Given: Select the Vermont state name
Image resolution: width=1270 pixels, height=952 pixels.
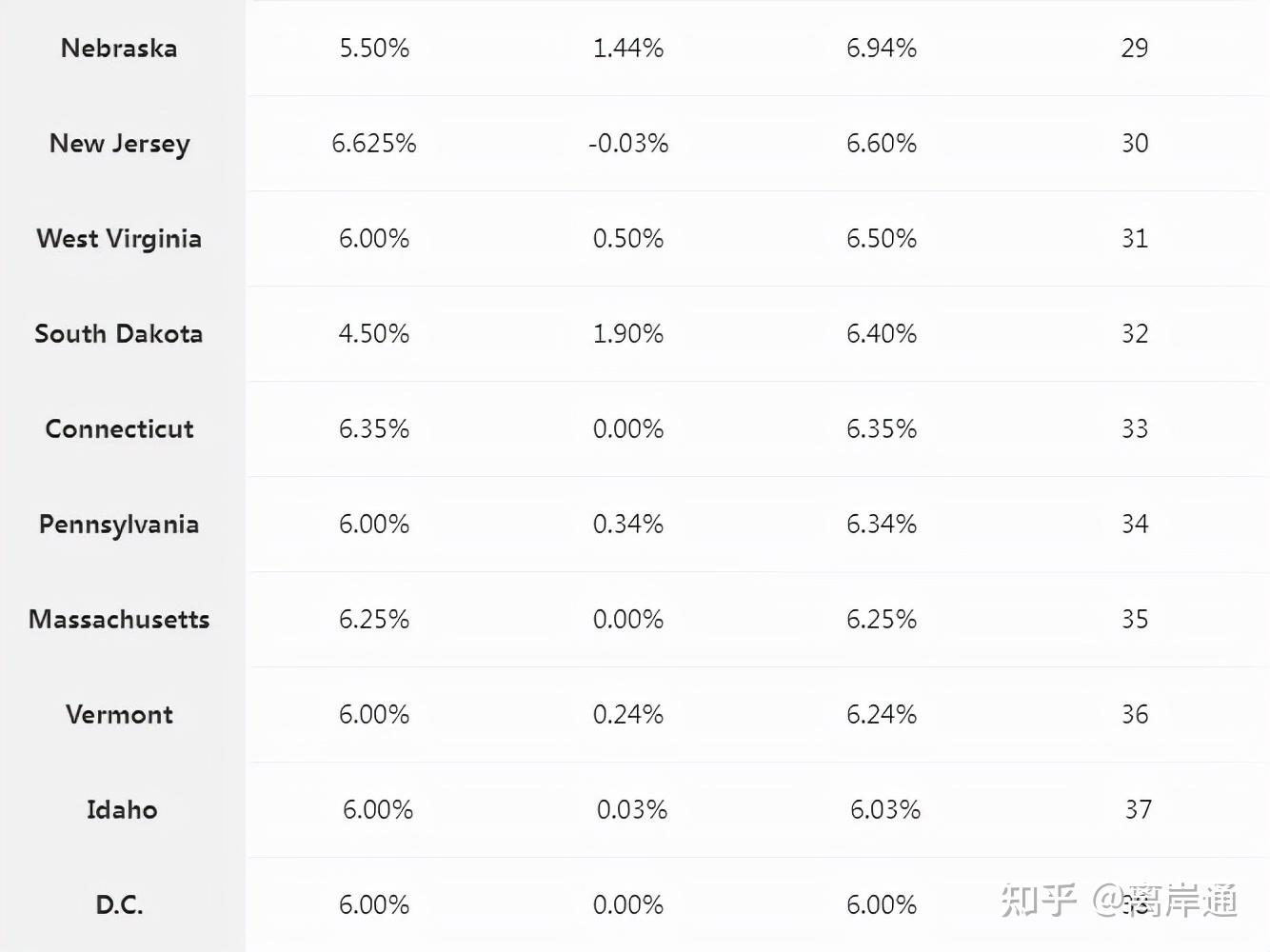Looking at the screenshot, I should click(119, 715).
